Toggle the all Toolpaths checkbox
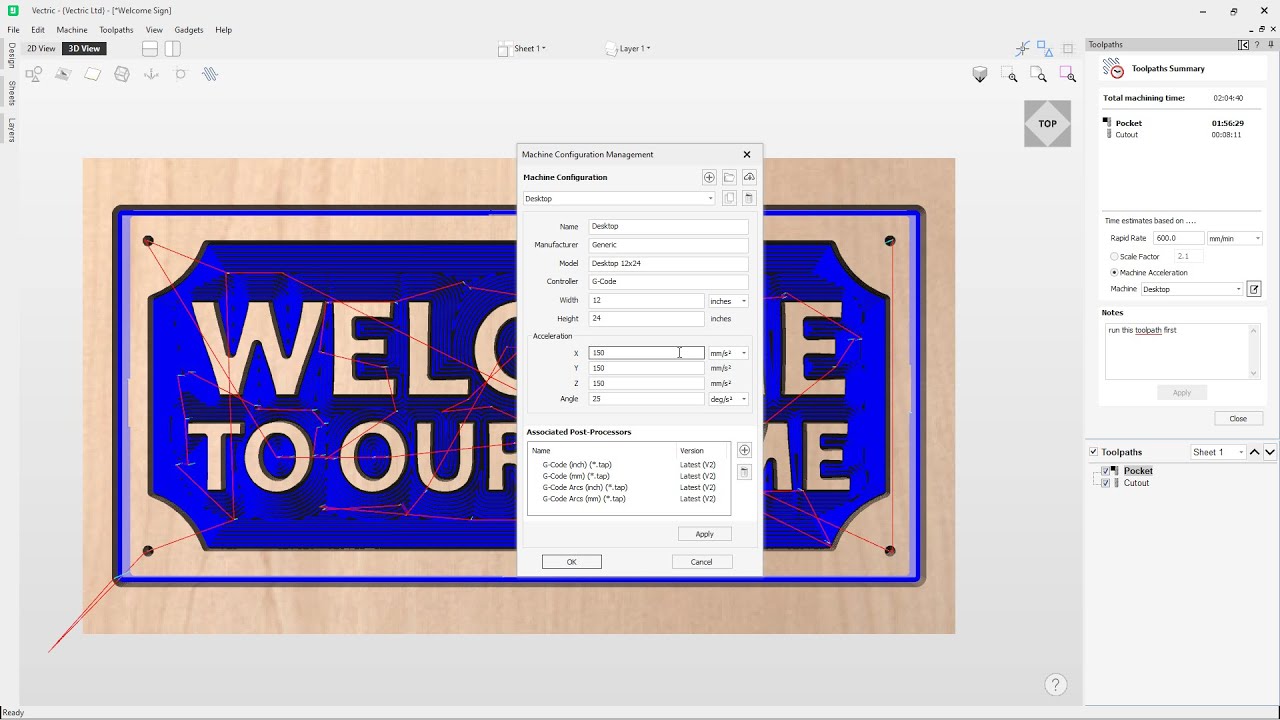This screenshot has width=1280, height=720. point(1093,452)
